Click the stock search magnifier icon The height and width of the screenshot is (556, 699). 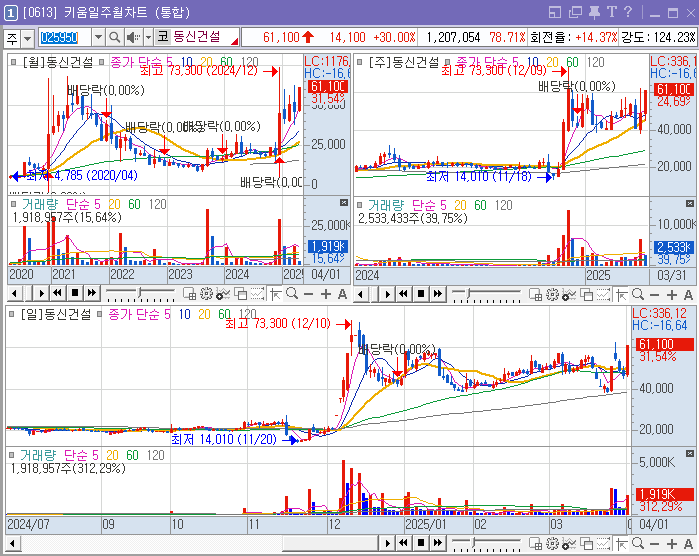point(115,37)
